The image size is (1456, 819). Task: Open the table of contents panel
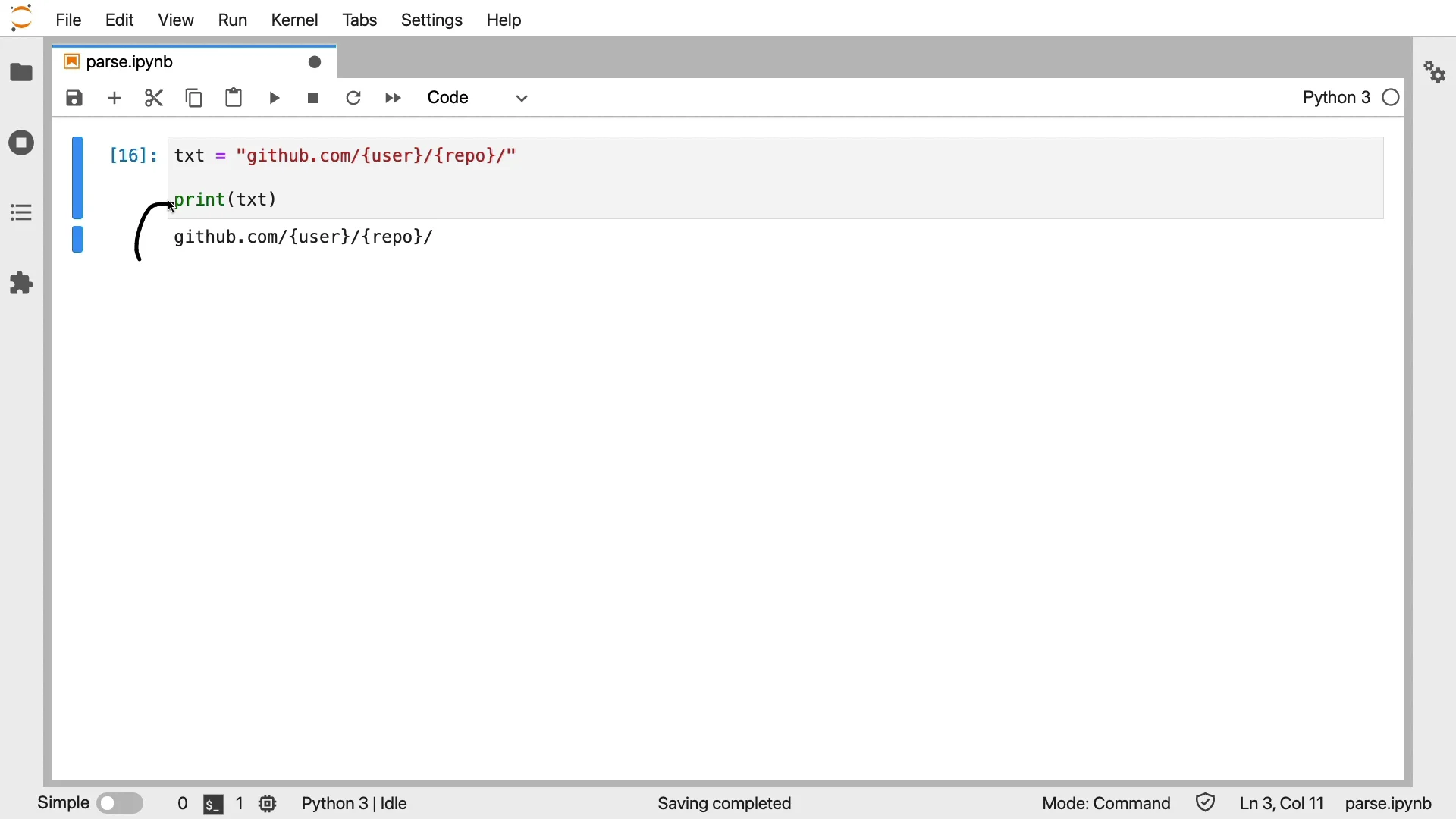point(21,213)
